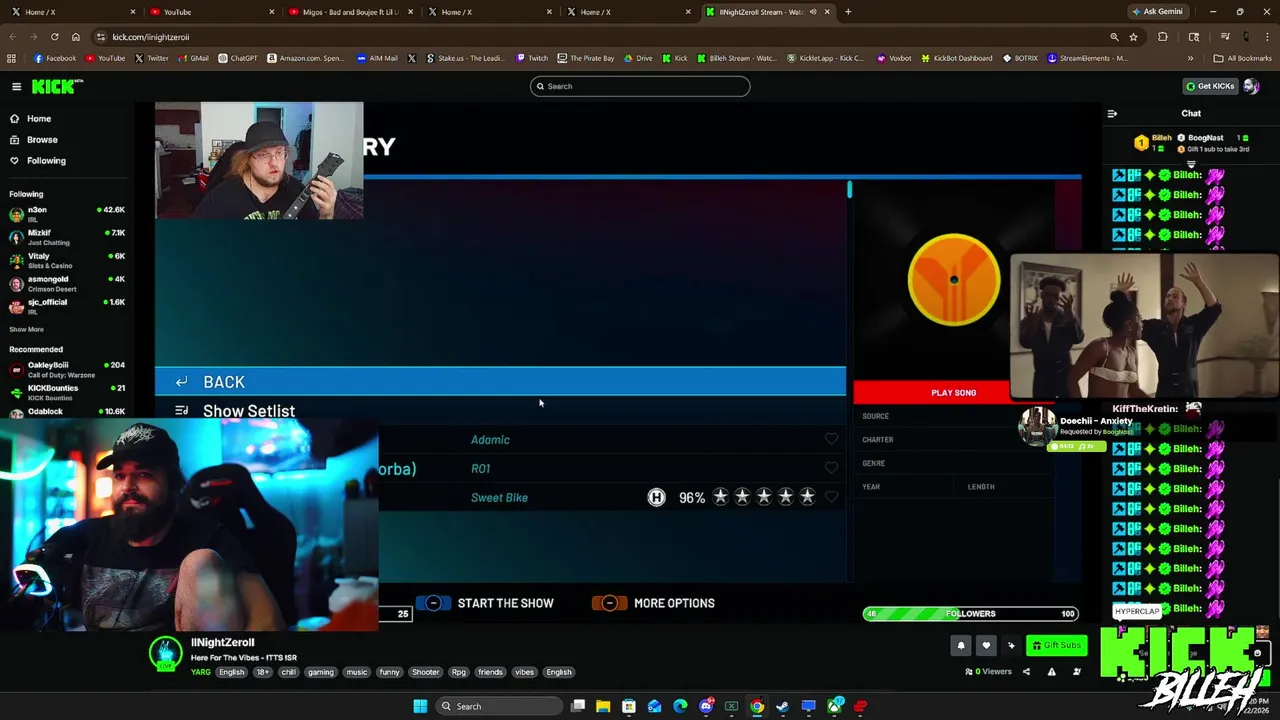Open Steam from taskbar
This screenshot has width=1280, height=720.
click(x=783, y=706)
